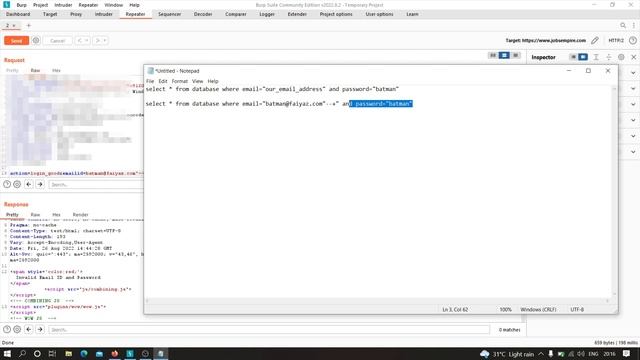Close Repeater tab 2 with its x
The width and height of the screenshot is (640, 360).
14,25
